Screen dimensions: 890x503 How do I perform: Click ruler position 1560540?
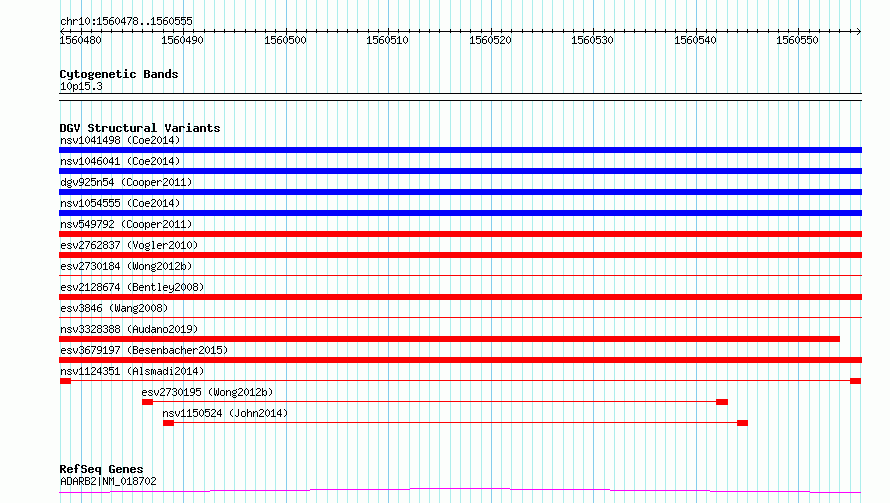click(x=695, y=40)
